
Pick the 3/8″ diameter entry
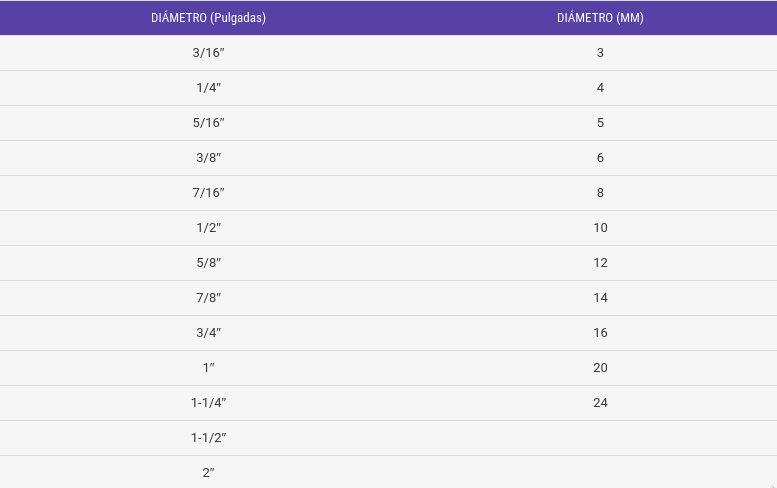pos(208,158)
